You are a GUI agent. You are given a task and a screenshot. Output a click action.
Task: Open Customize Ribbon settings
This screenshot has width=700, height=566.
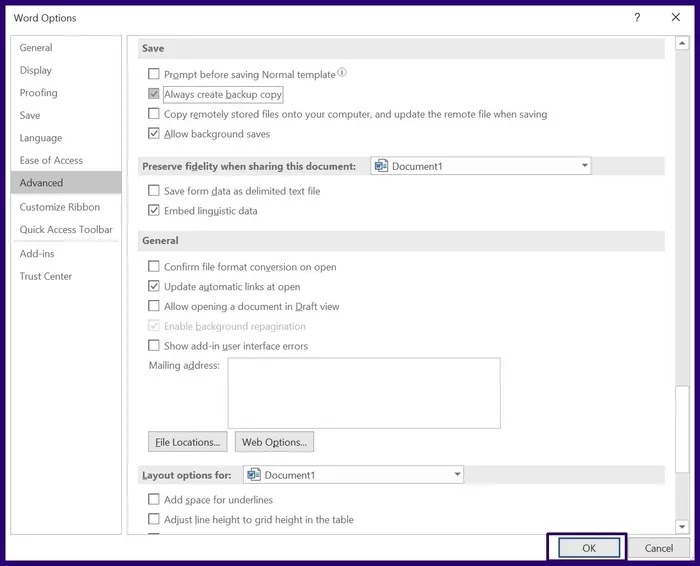tap(66, 207)
